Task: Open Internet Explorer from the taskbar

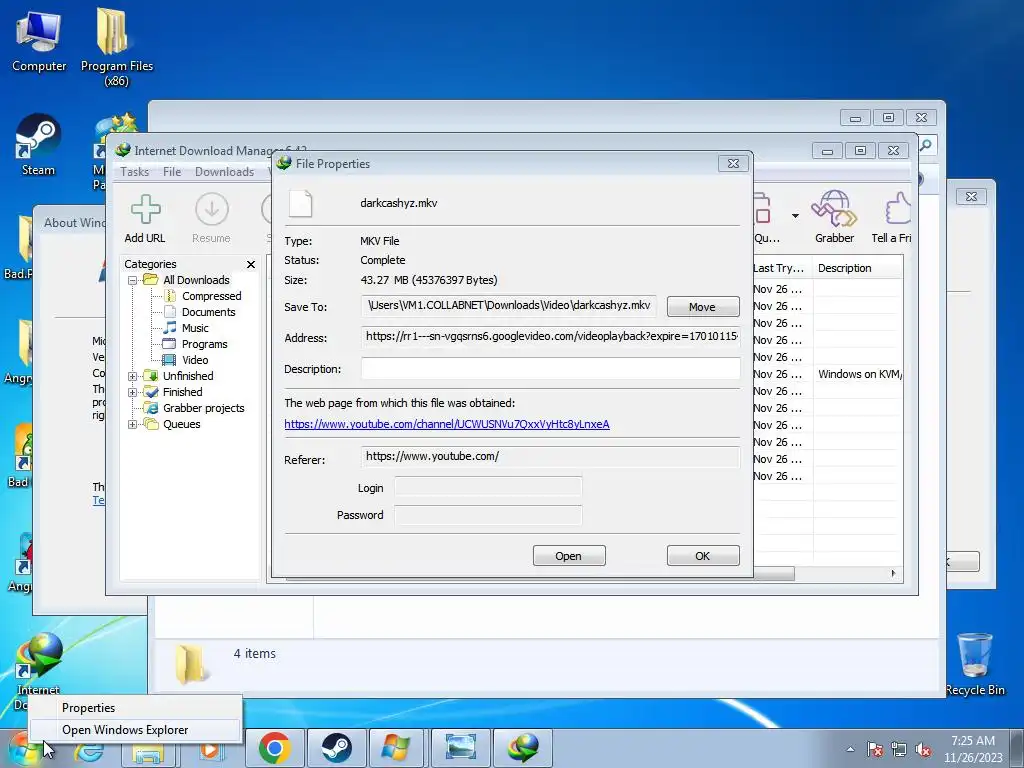Action: tap(88, 748)
